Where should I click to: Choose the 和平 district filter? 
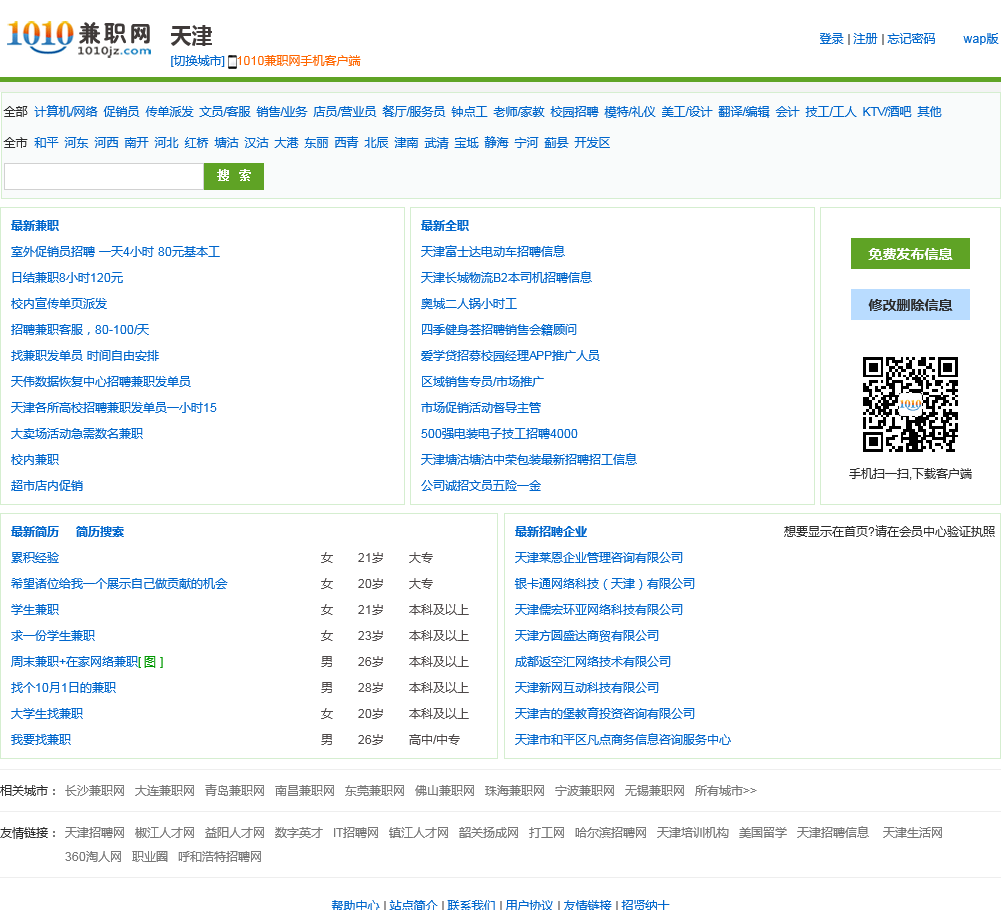point(46,143)
